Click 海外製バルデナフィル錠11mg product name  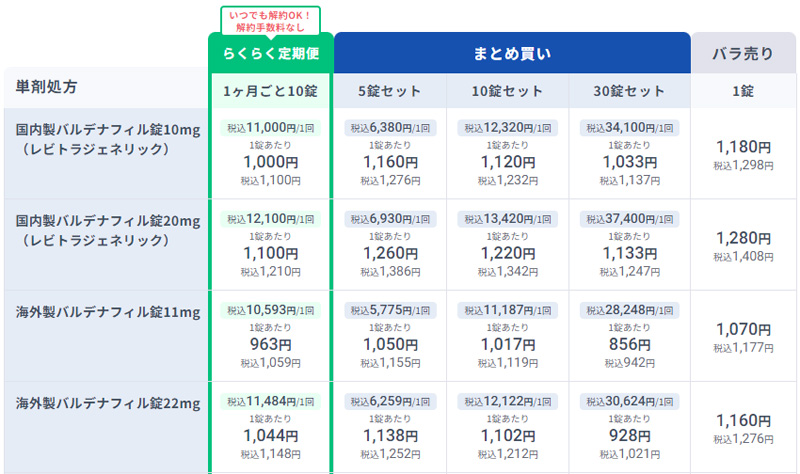click(x=107, y=313)
